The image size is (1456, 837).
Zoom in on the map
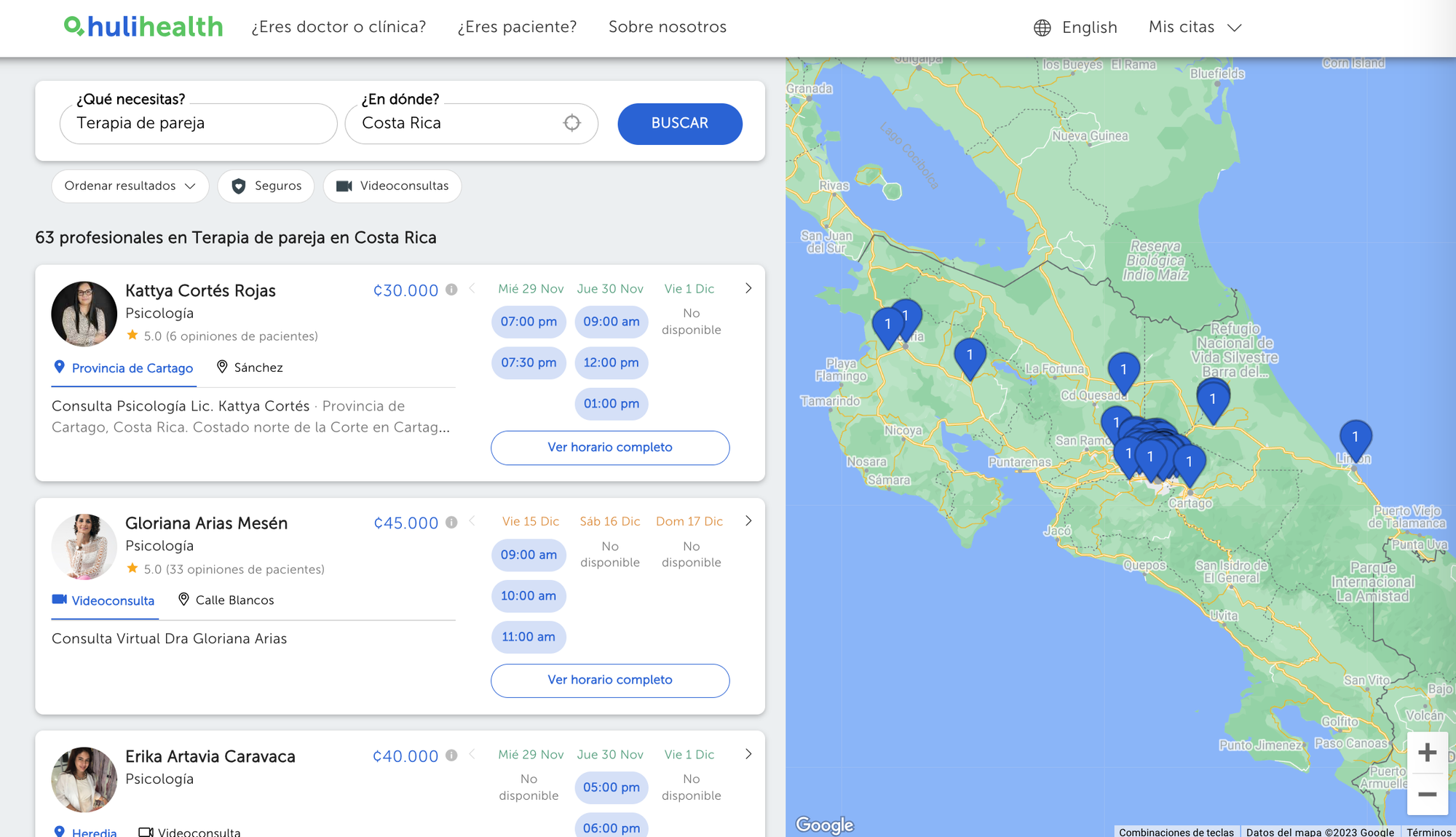point(1427,753)
